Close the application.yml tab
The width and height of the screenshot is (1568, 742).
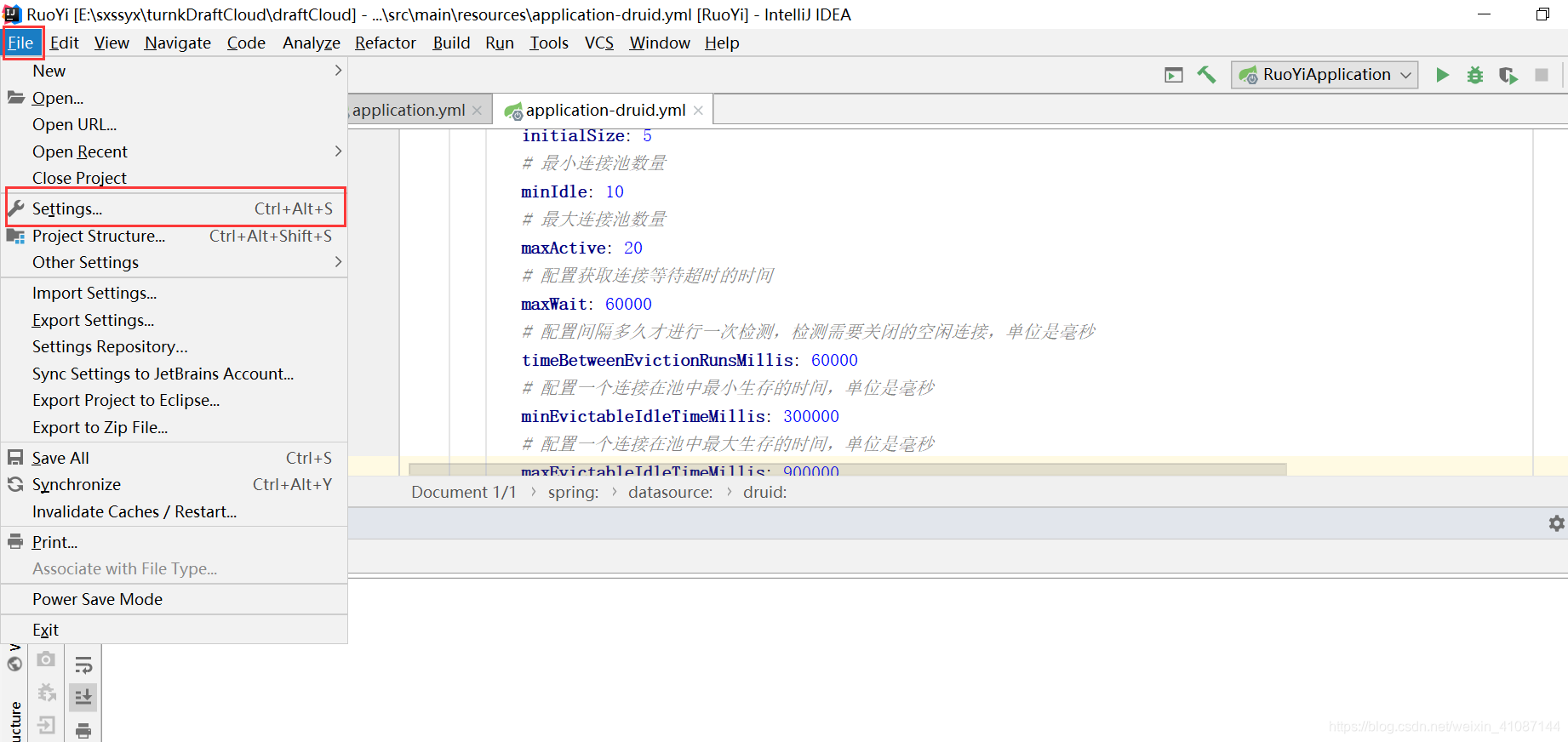(477, 111)
